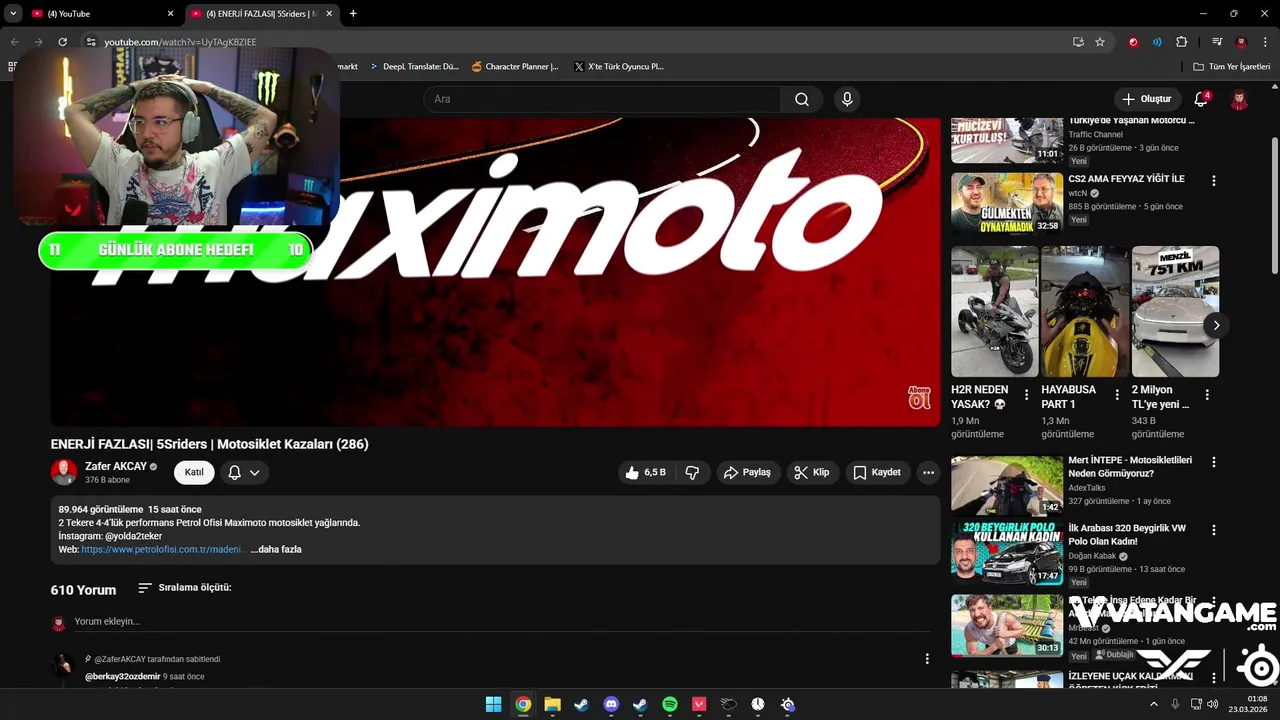Click the 610 Yorum comment count
The height and width of the screenshot is (720, 1280).
coord(83,590)
